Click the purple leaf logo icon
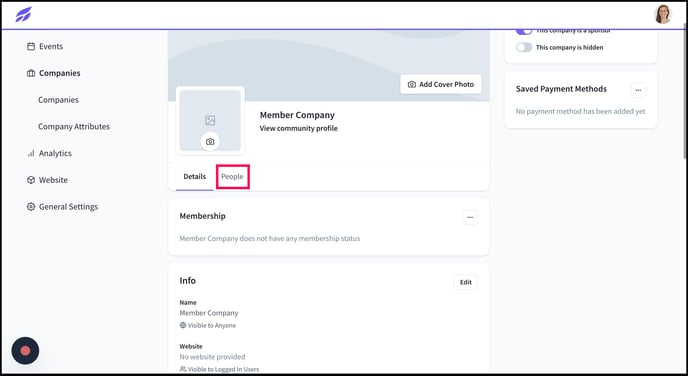Viewport: 688px width, 376px height. [23, 14]
